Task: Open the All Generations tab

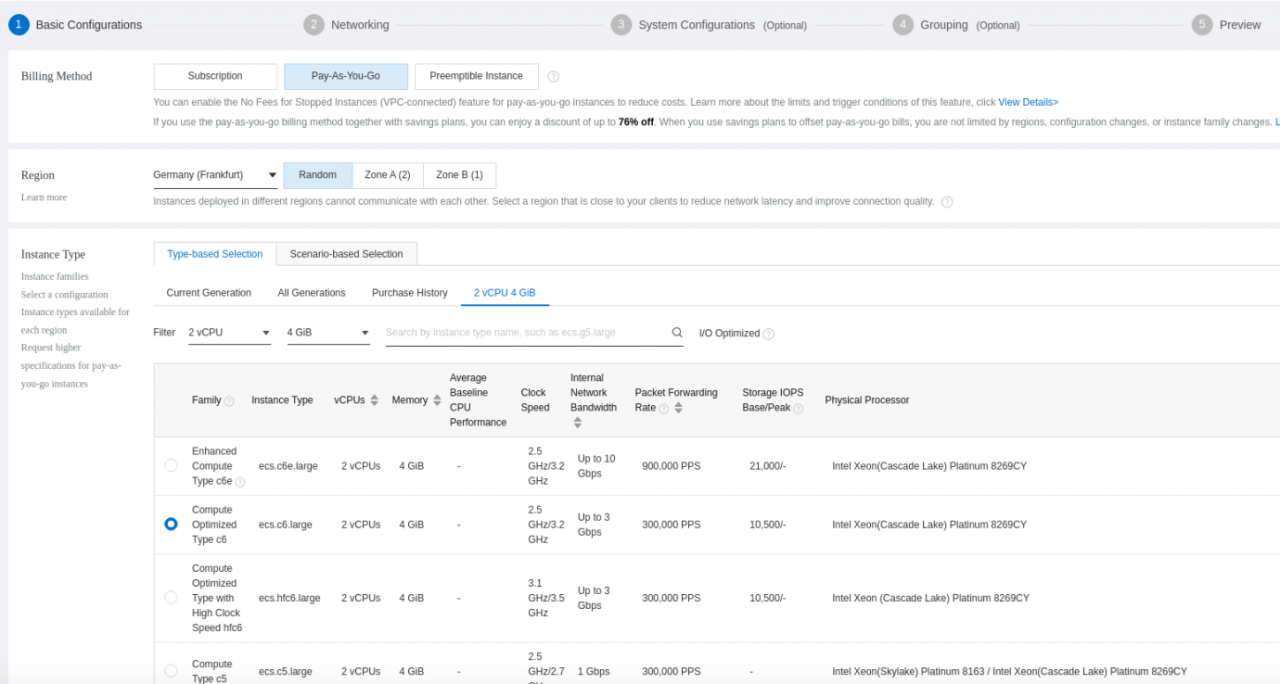Action: point(312,293)
